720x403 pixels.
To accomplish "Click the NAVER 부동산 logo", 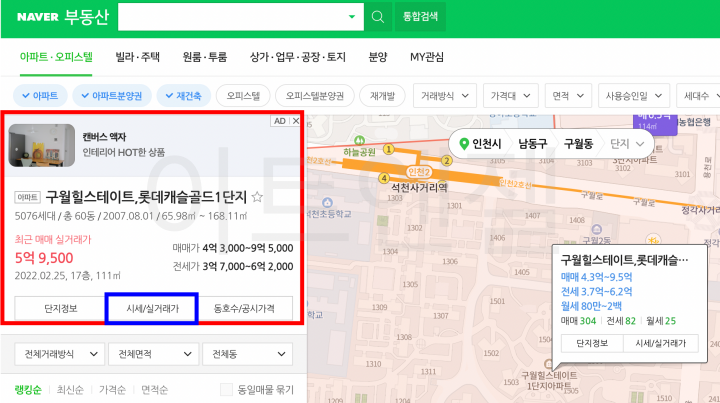I will click(63, 17).
